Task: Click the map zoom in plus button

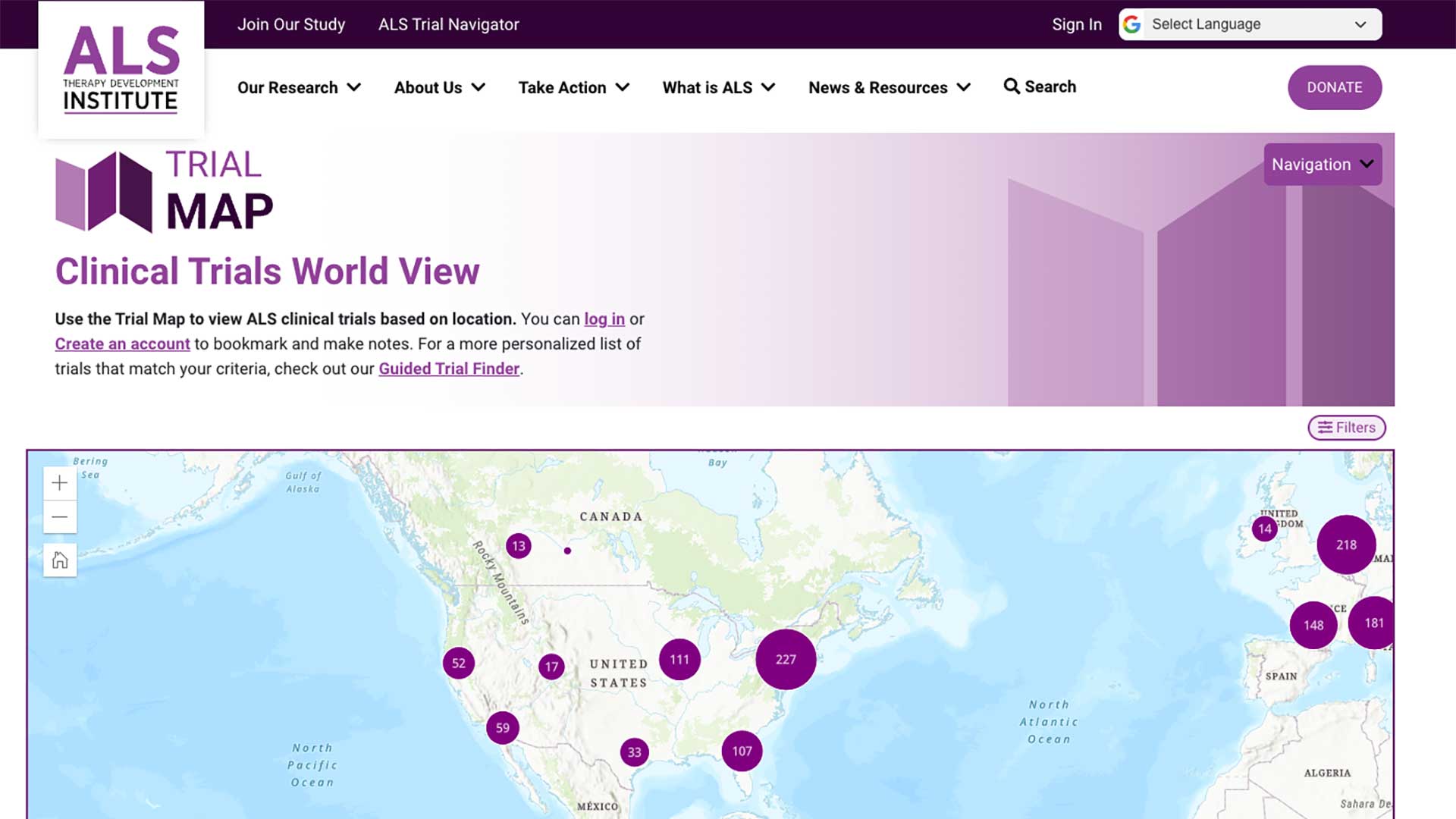Action: click(x=60, y=483)
